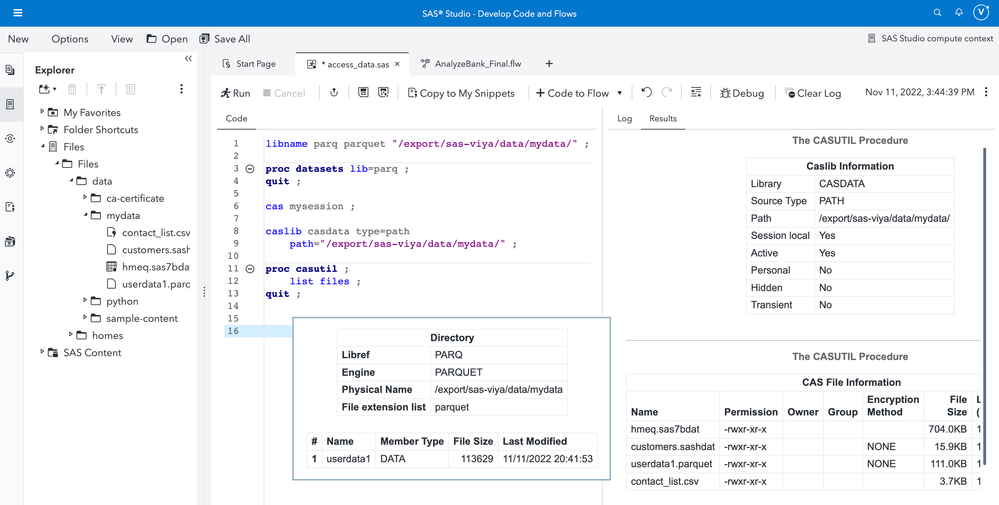Click Save All in the menu bar
Viewport: 999px width, 505px height.
click(x=224, y=39)
